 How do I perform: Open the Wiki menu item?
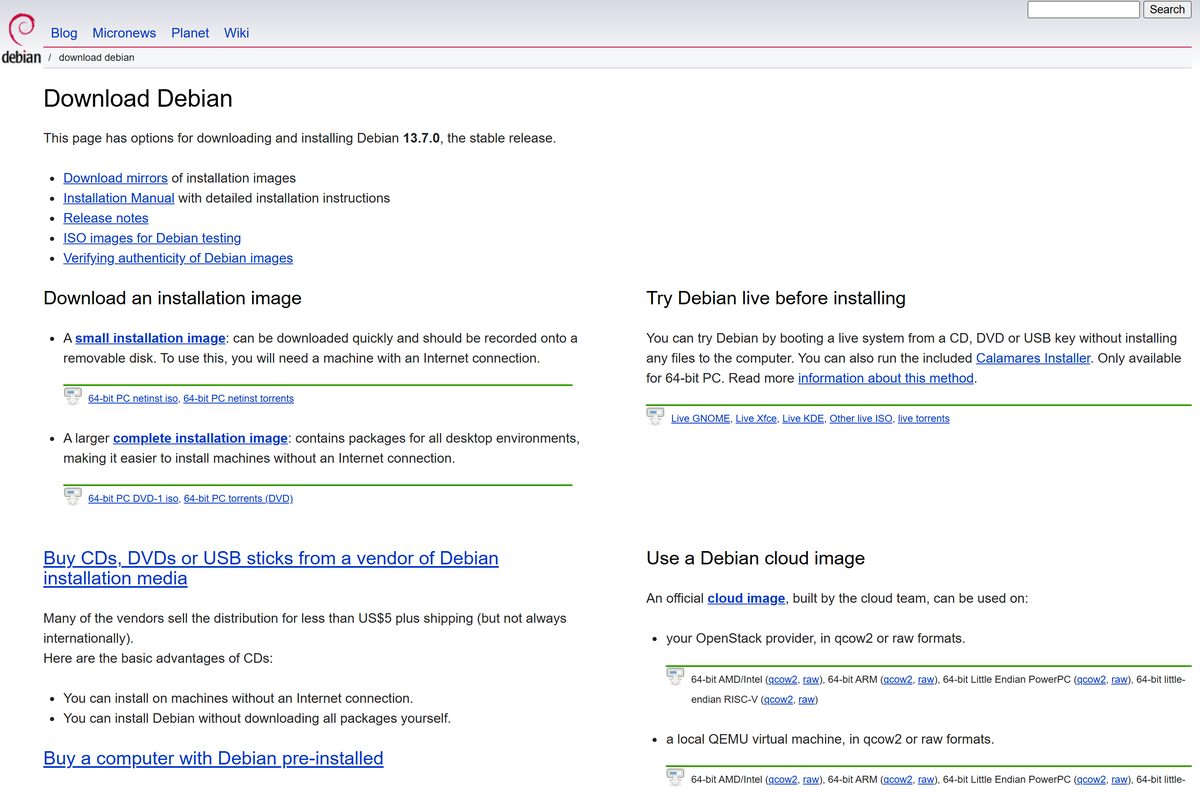237,33
